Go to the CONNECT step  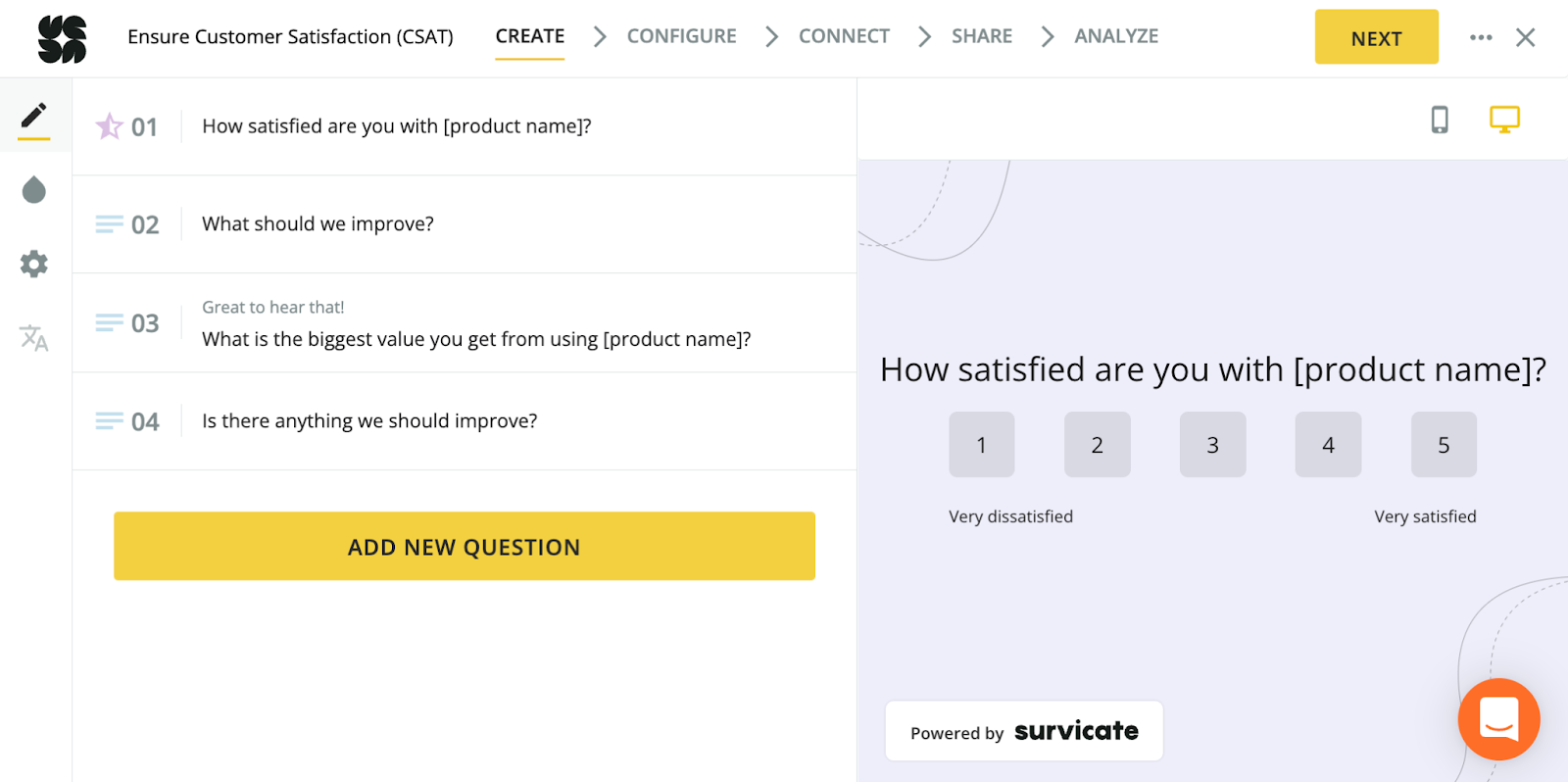(x=844, y=36)
